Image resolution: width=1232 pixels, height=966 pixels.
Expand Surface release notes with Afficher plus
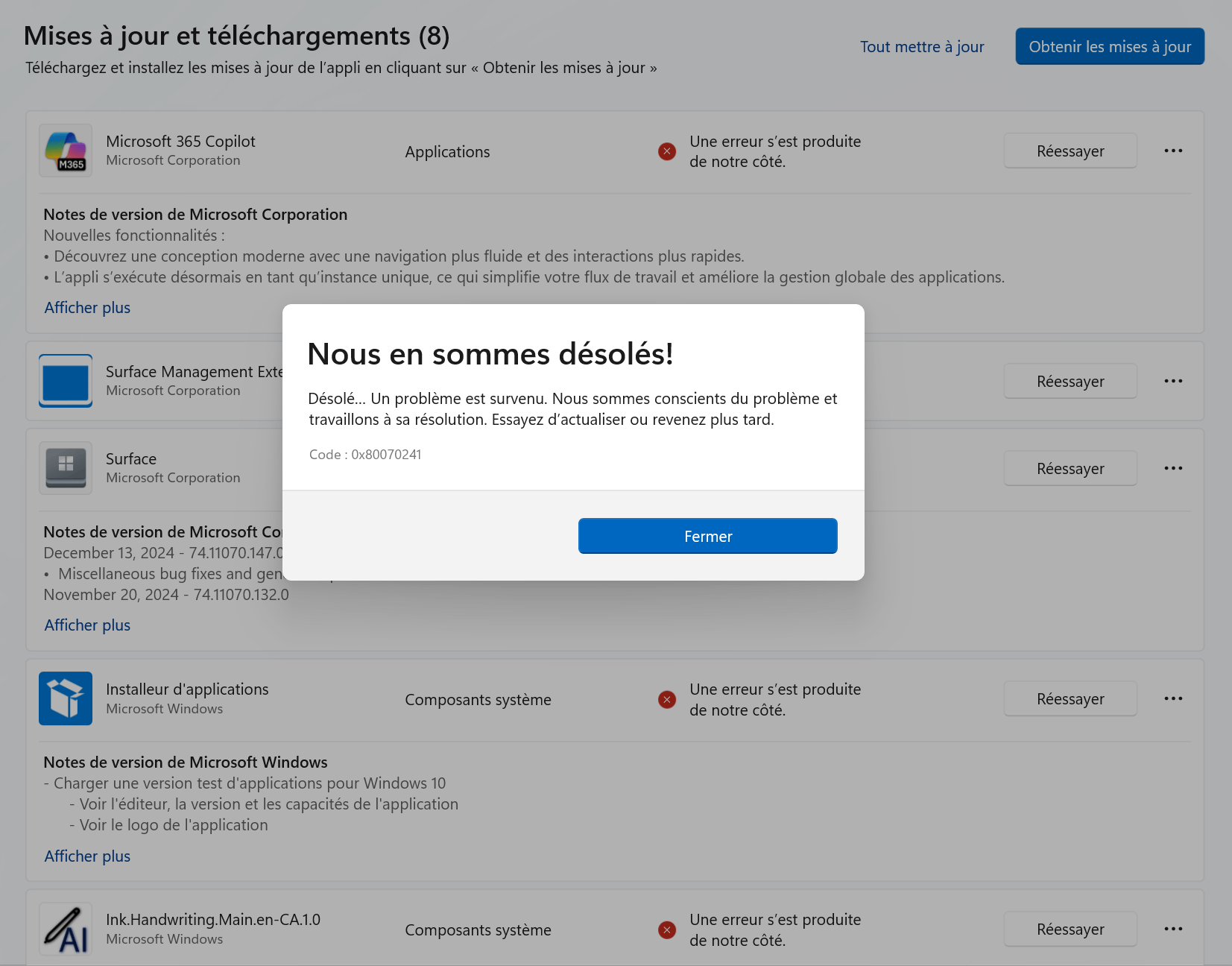pyautogui.click(x=87, y=625)
